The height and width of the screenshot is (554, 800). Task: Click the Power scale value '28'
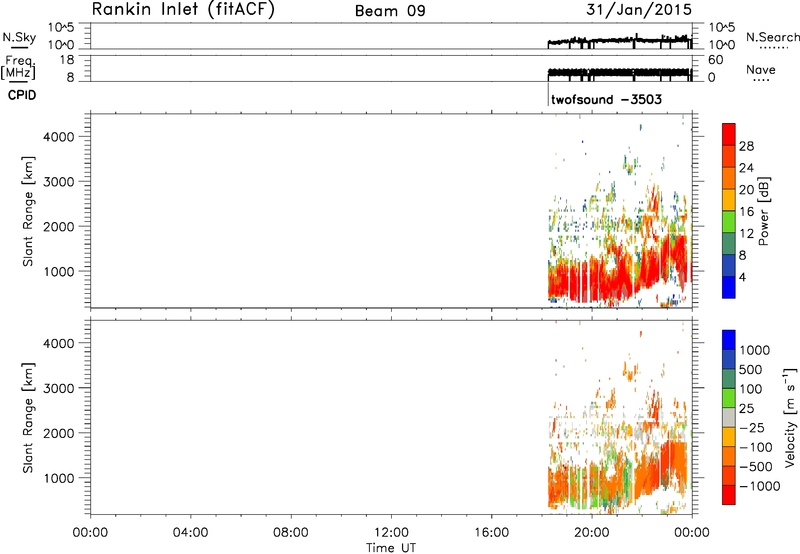click(x=746, y=146)
